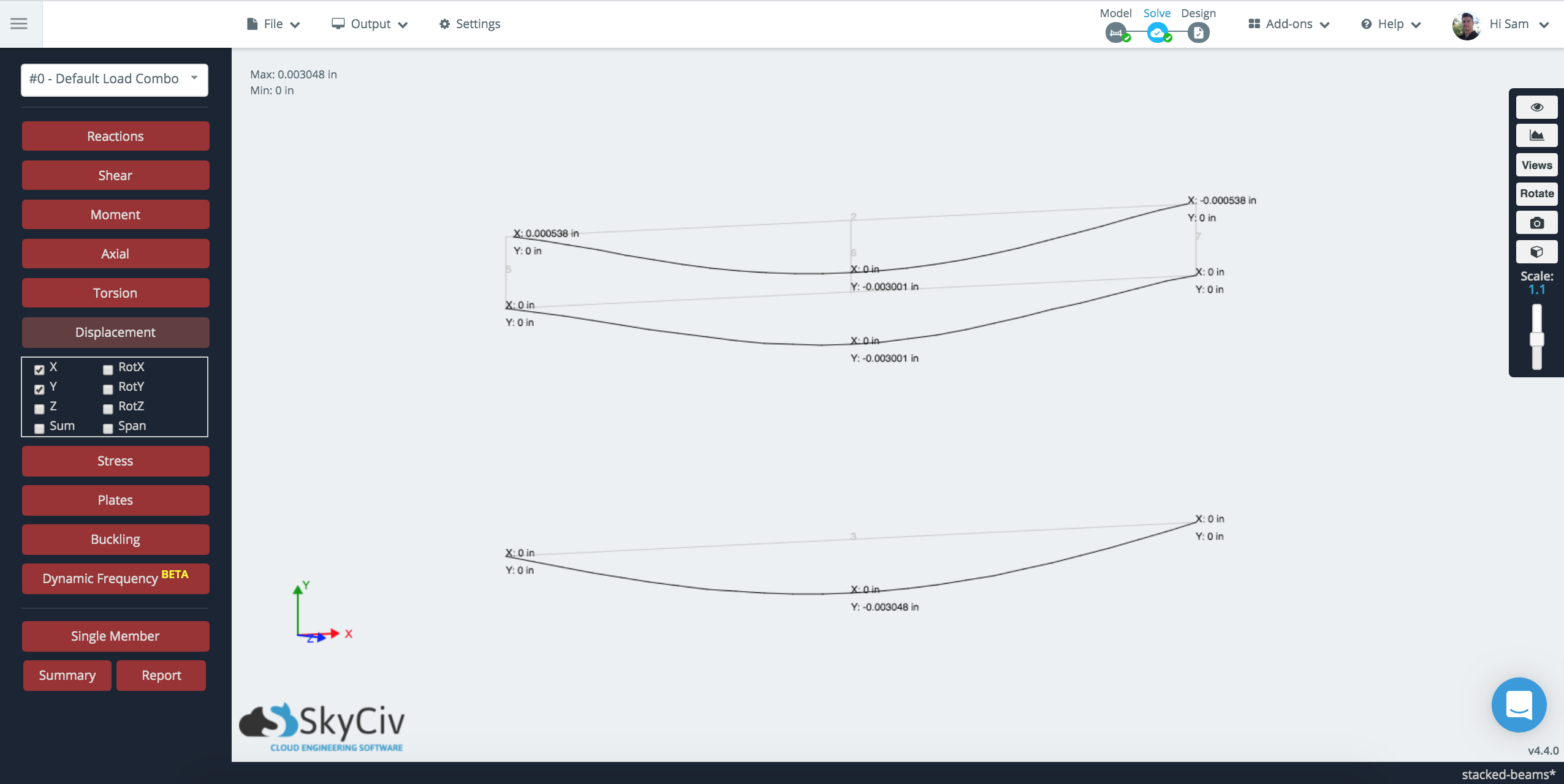This screenshot has height=784, width=1564.
Task: Click the Moment diagram button
Action: point(114,214)
